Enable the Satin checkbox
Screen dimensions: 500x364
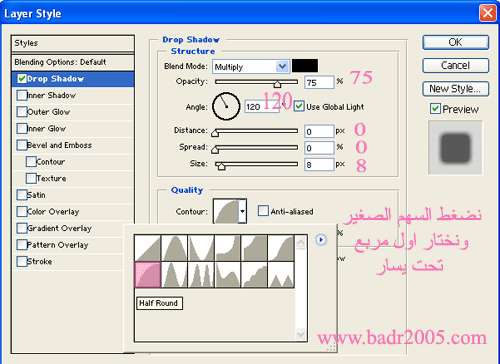click(x=22, y=195)
